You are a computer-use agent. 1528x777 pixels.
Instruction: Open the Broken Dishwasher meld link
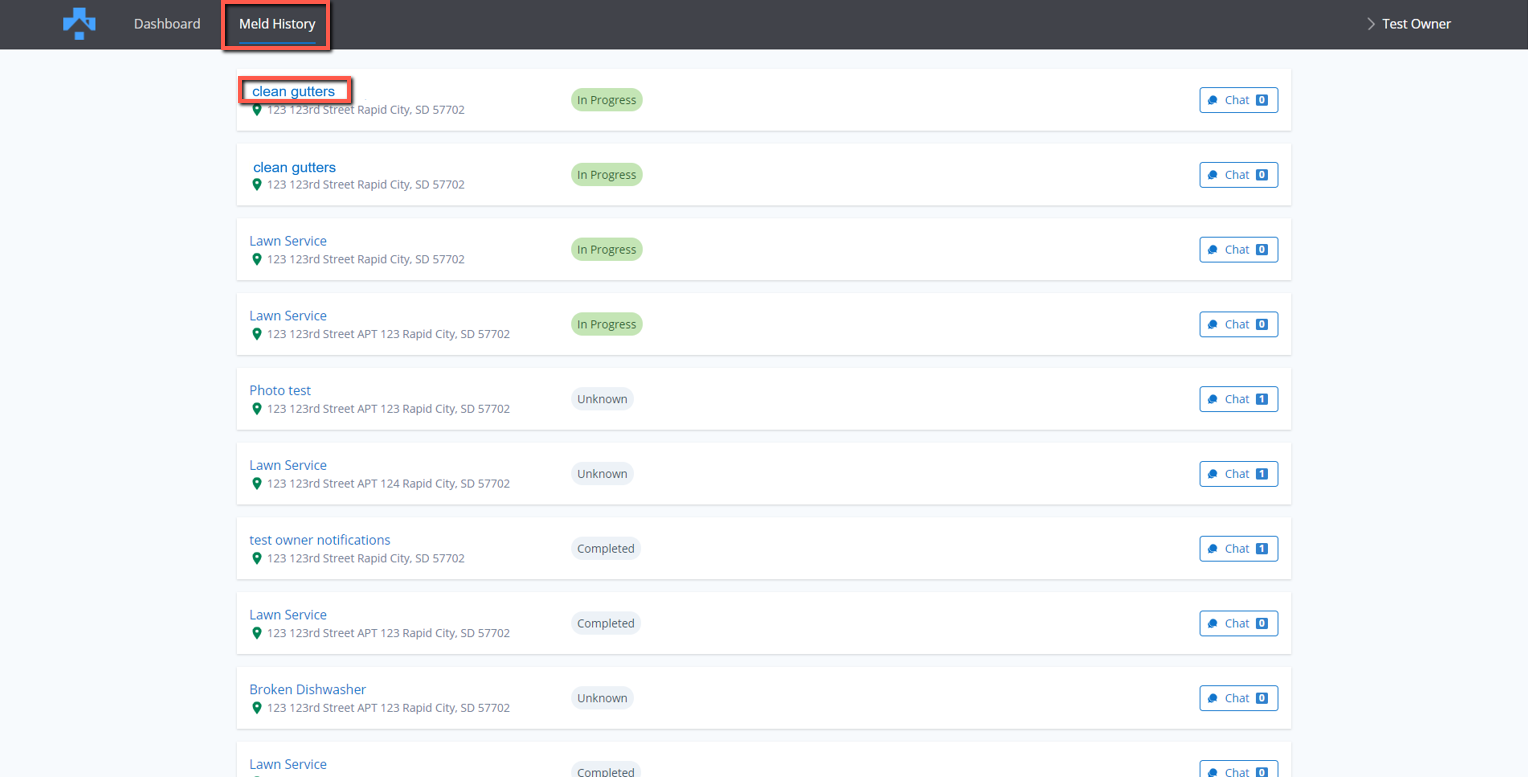(307, 689)
